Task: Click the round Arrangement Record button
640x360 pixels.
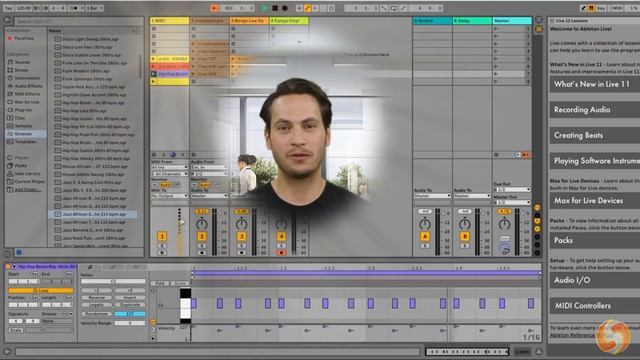Action: tap(285, 8)
